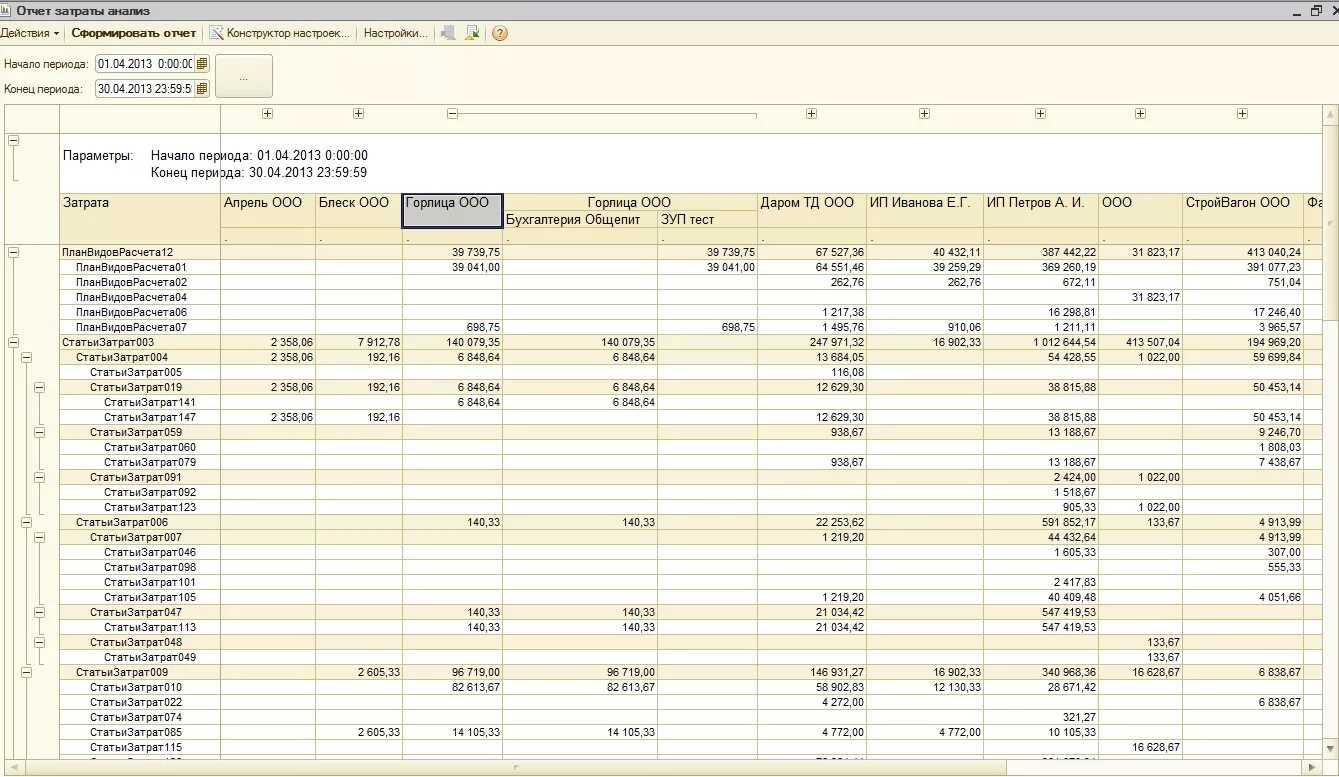Open the Настройки... dialog
This screenshot has height=777, width=1339.
point(395,33)
